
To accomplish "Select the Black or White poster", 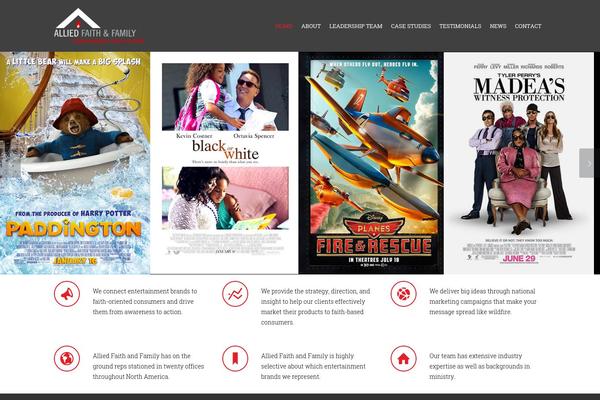I will [x=224, y=163].
